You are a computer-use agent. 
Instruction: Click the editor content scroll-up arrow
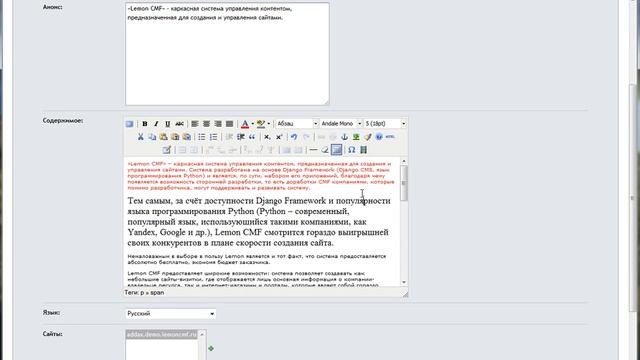point(404,162)
